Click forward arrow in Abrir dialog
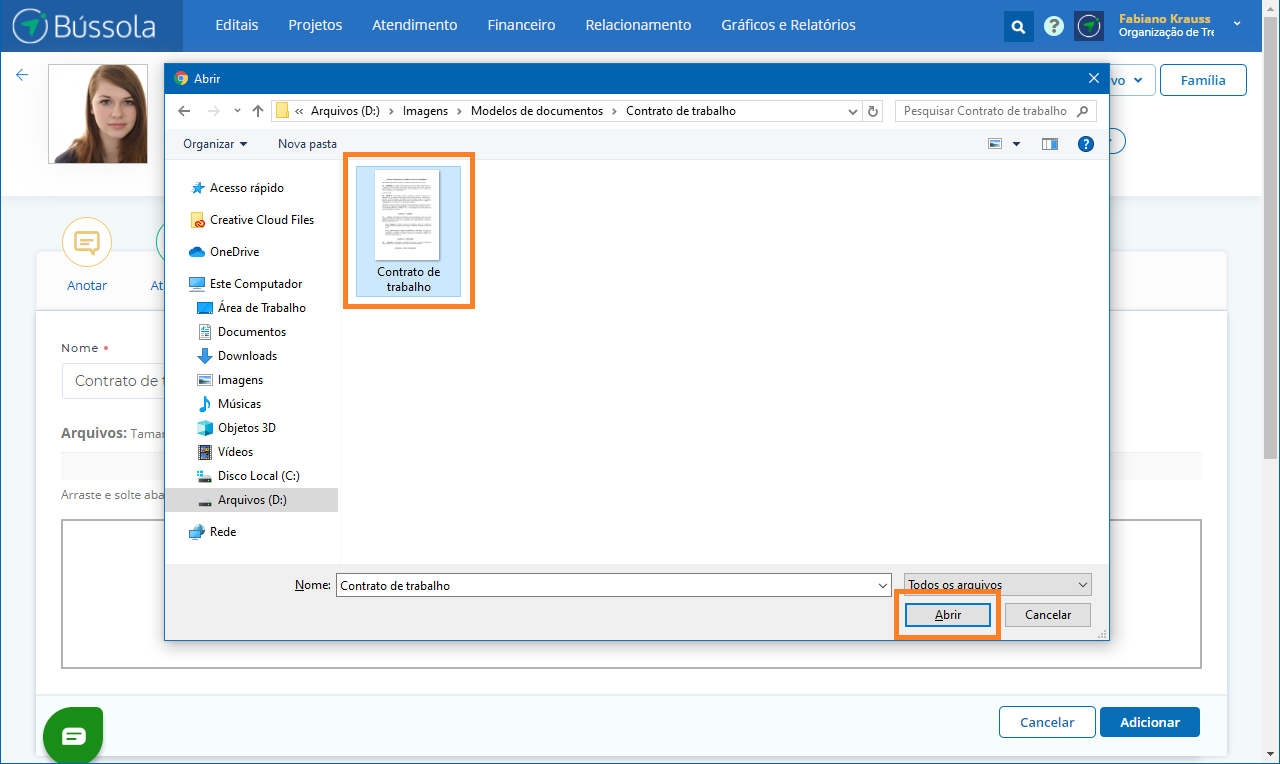 [x=213, y=111]
